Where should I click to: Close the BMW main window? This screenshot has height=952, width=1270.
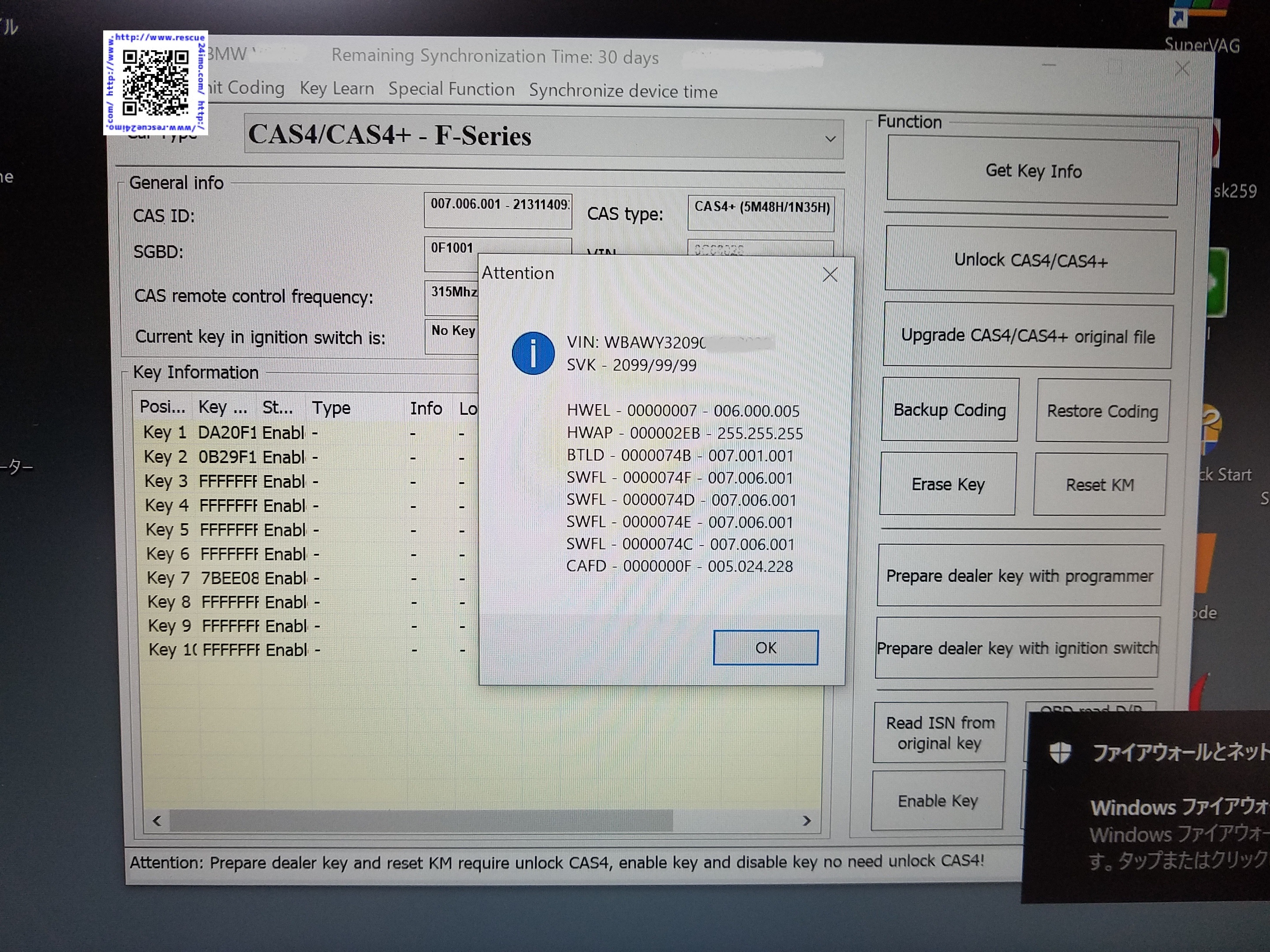coord(1183,70)
